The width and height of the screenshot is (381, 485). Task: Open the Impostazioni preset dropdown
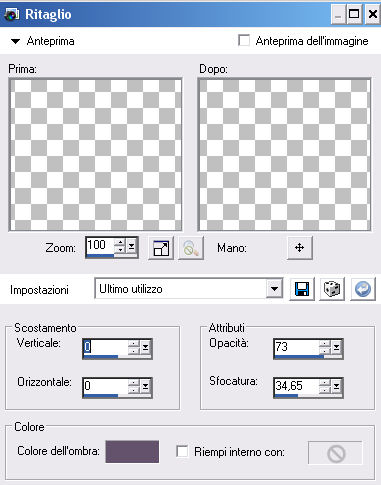pos(274,289)
